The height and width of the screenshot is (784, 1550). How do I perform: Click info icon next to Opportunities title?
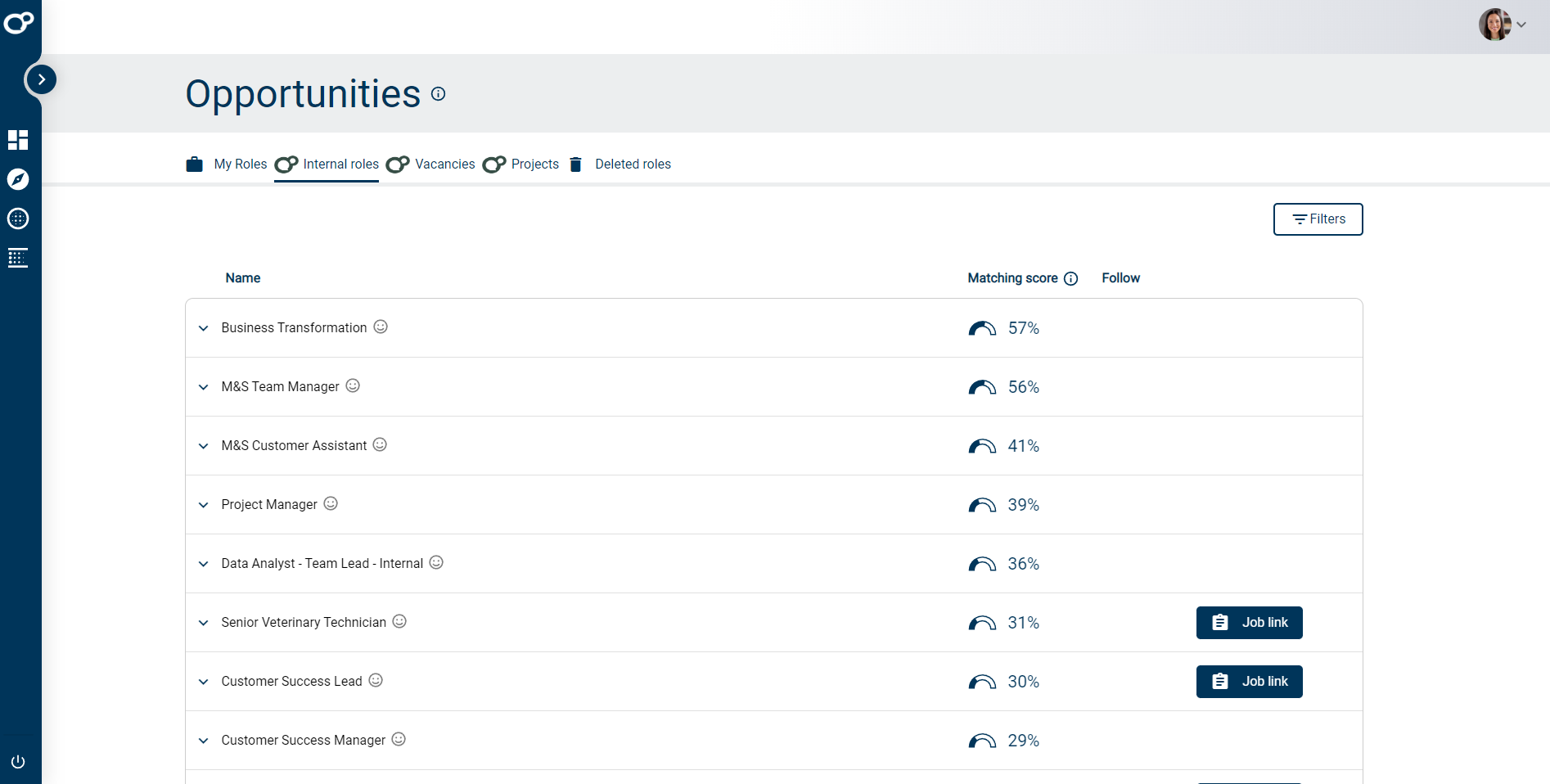tap(439, 94)
